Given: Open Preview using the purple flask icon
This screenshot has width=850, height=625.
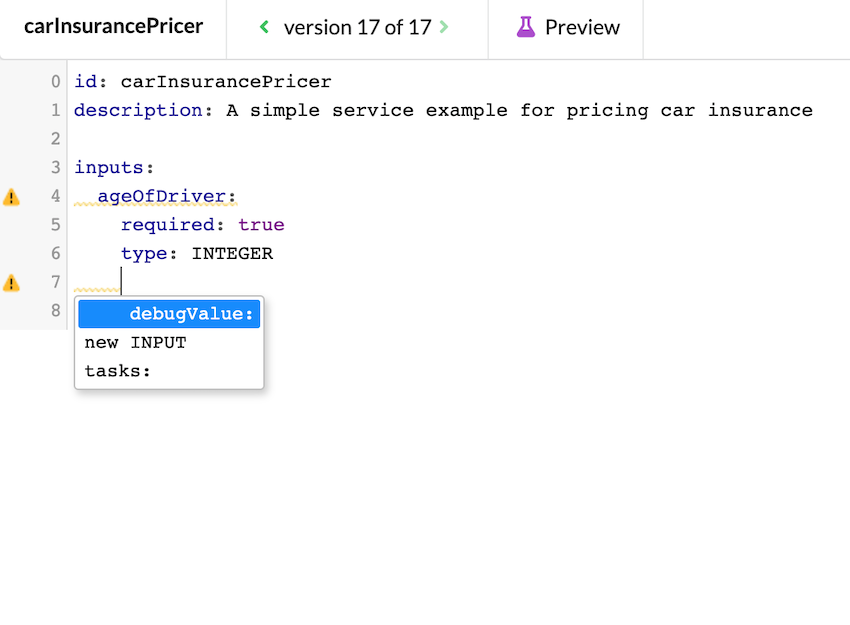Looking at the screenshot, I should pos(525,27).
